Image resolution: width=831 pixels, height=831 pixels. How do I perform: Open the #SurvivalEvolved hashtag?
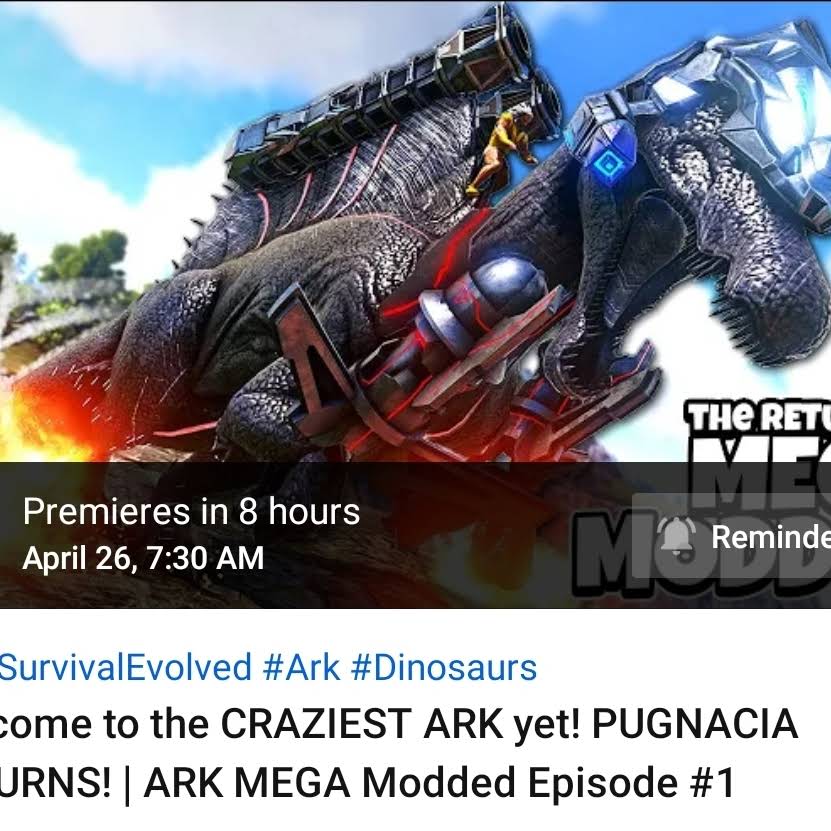click(x=126, y=667)
